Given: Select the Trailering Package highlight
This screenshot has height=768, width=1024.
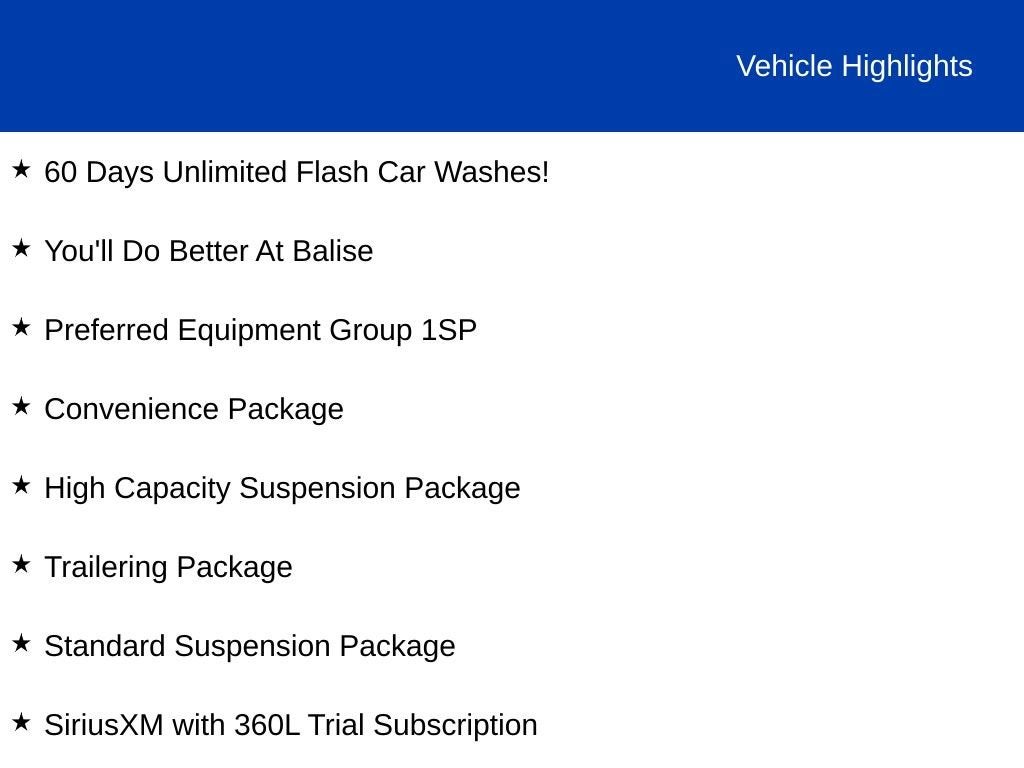Looking at the screenshot, I should [168, 567].
